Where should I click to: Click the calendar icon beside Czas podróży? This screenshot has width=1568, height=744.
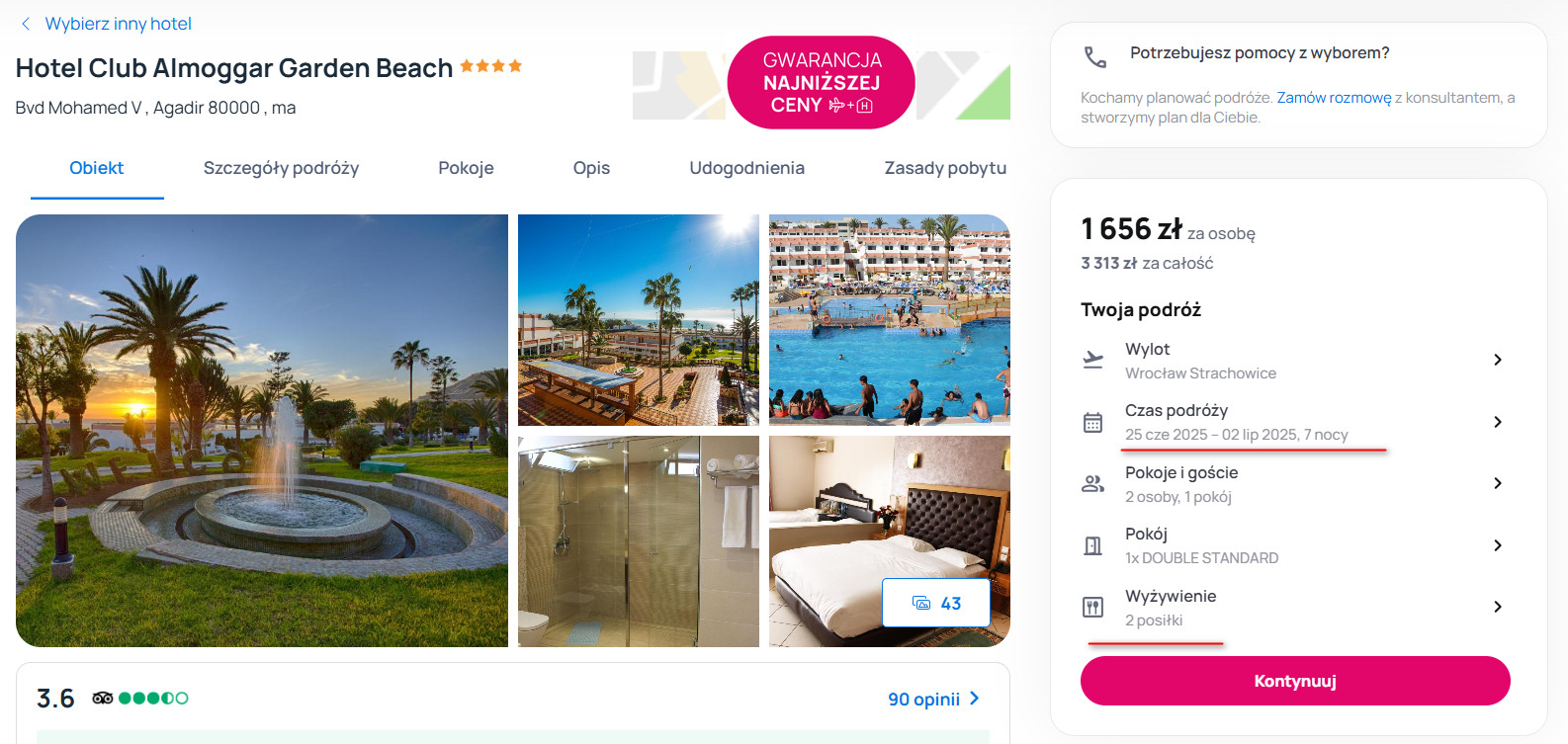coord(1092,422)
